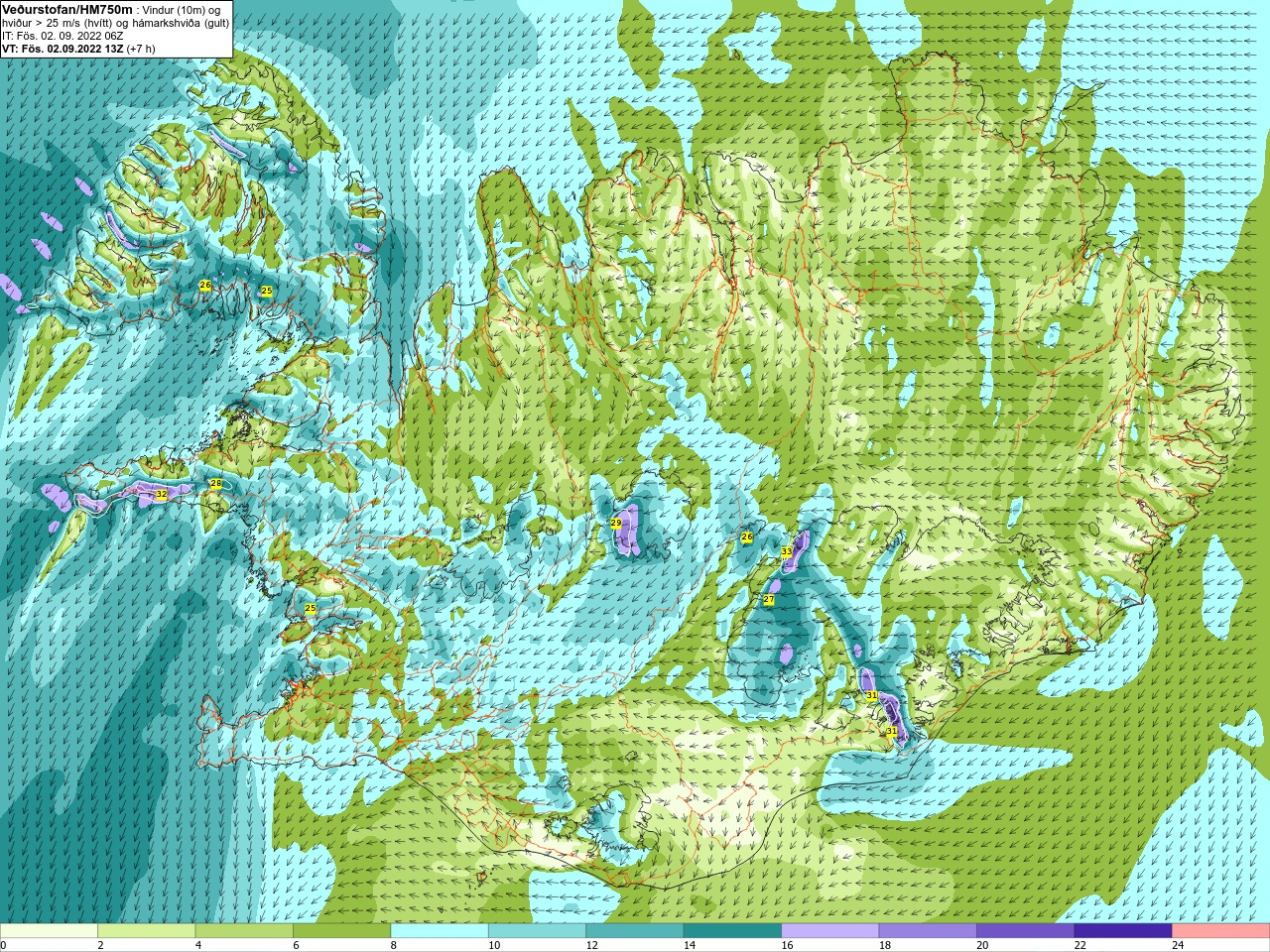Click the yellow gust marker labeled 27
Viewport: 1270px width, 952px height.
(768, 600)
